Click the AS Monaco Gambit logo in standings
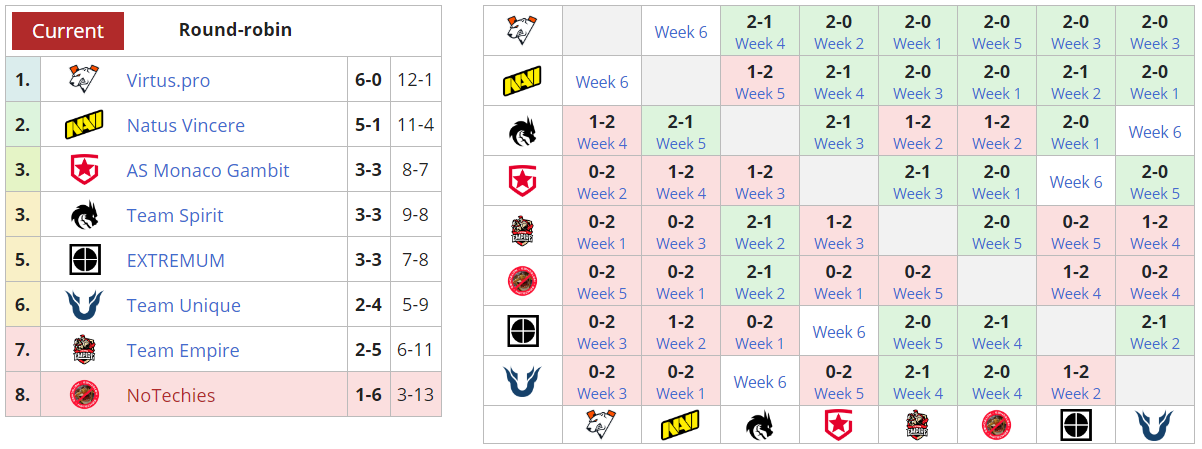 click(84, 170)
